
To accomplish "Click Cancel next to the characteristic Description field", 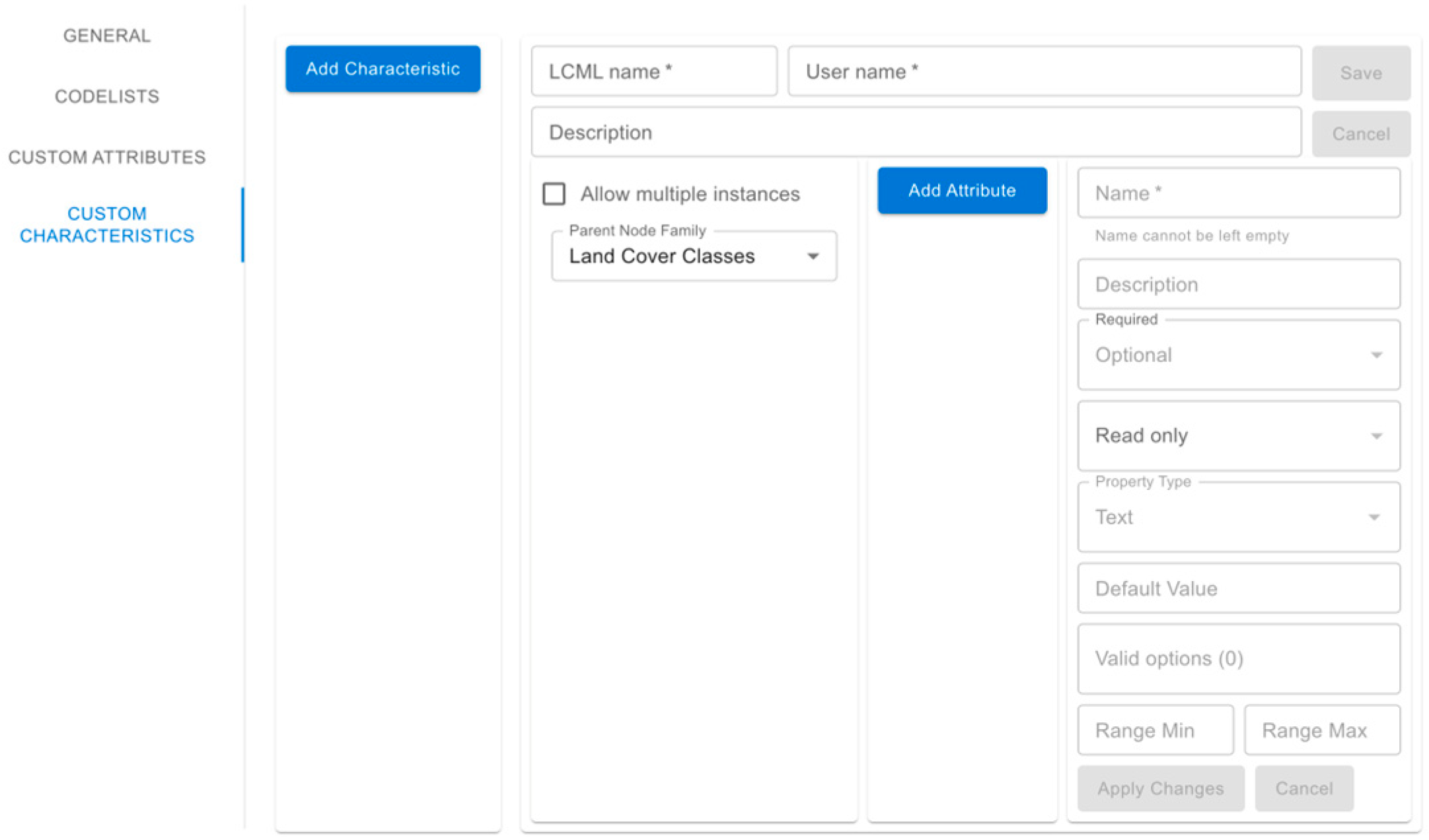I will (1360, 134).
